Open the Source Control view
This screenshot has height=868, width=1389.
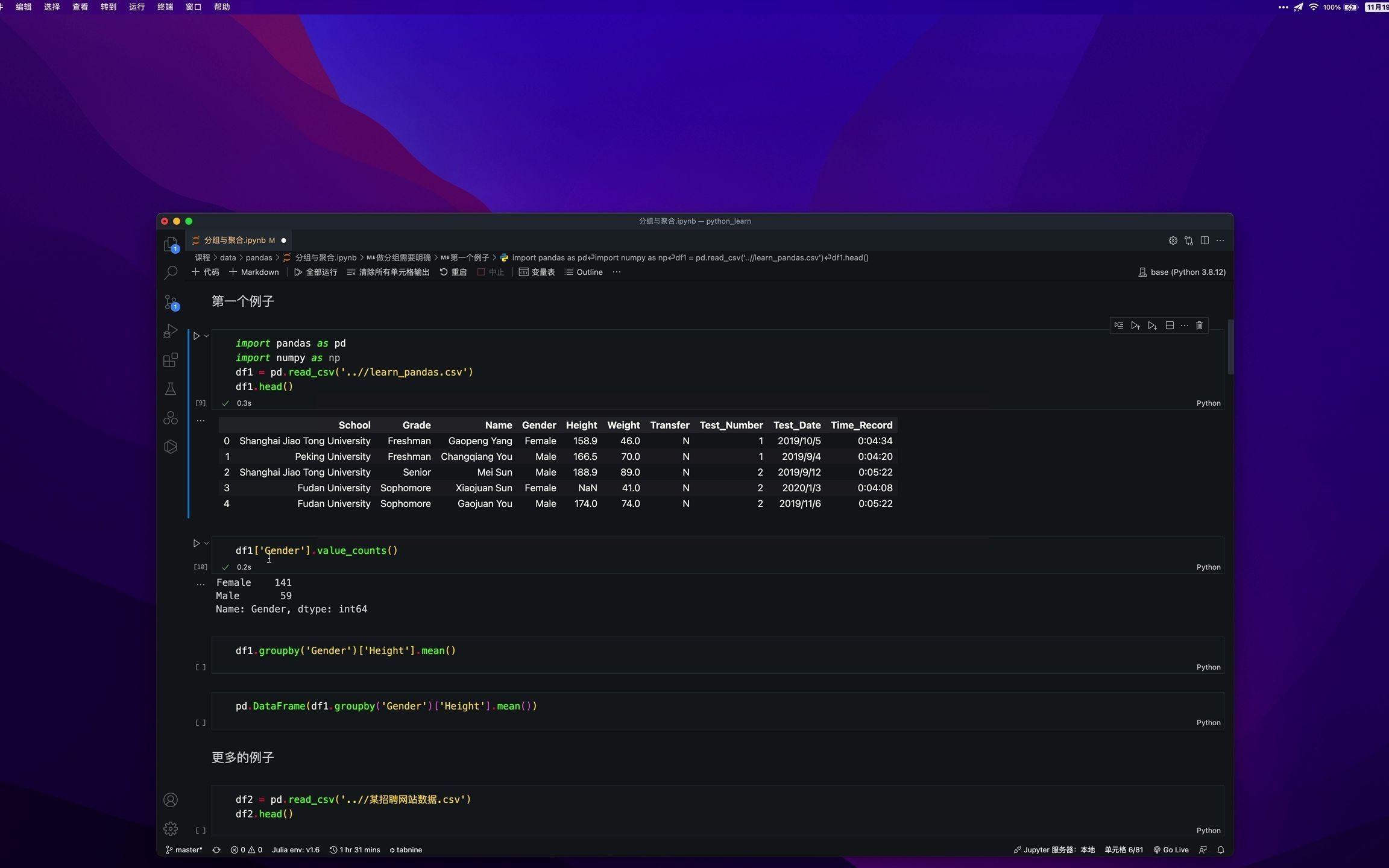[x=171, y=302]
